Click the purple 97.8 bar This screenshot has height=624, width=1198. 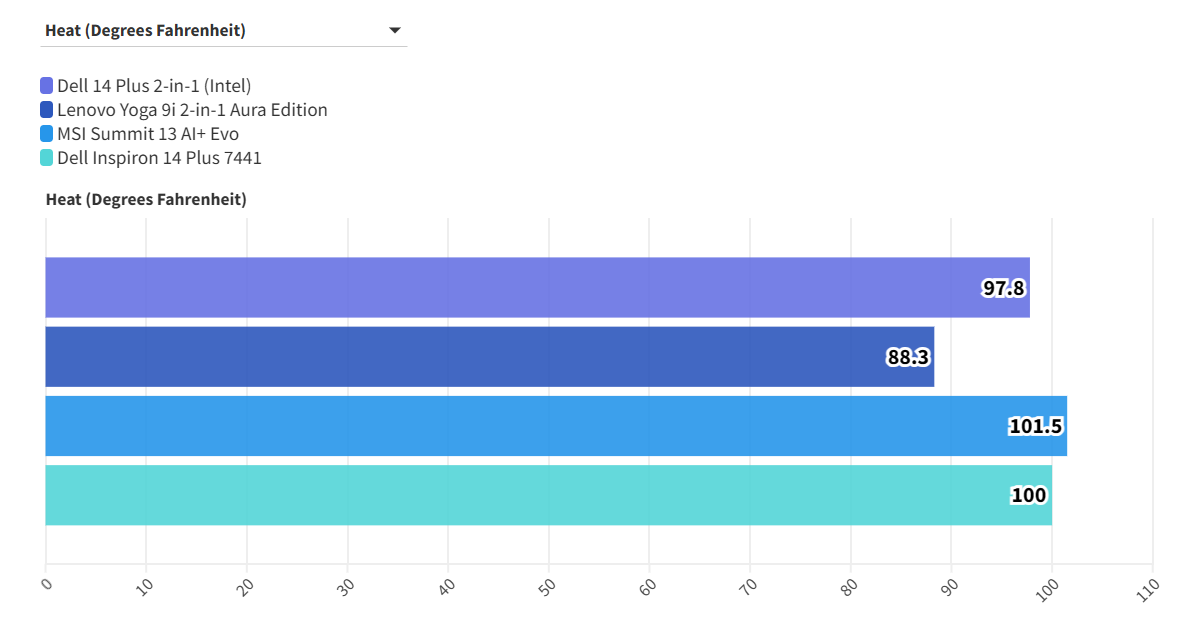click(500, 288)
